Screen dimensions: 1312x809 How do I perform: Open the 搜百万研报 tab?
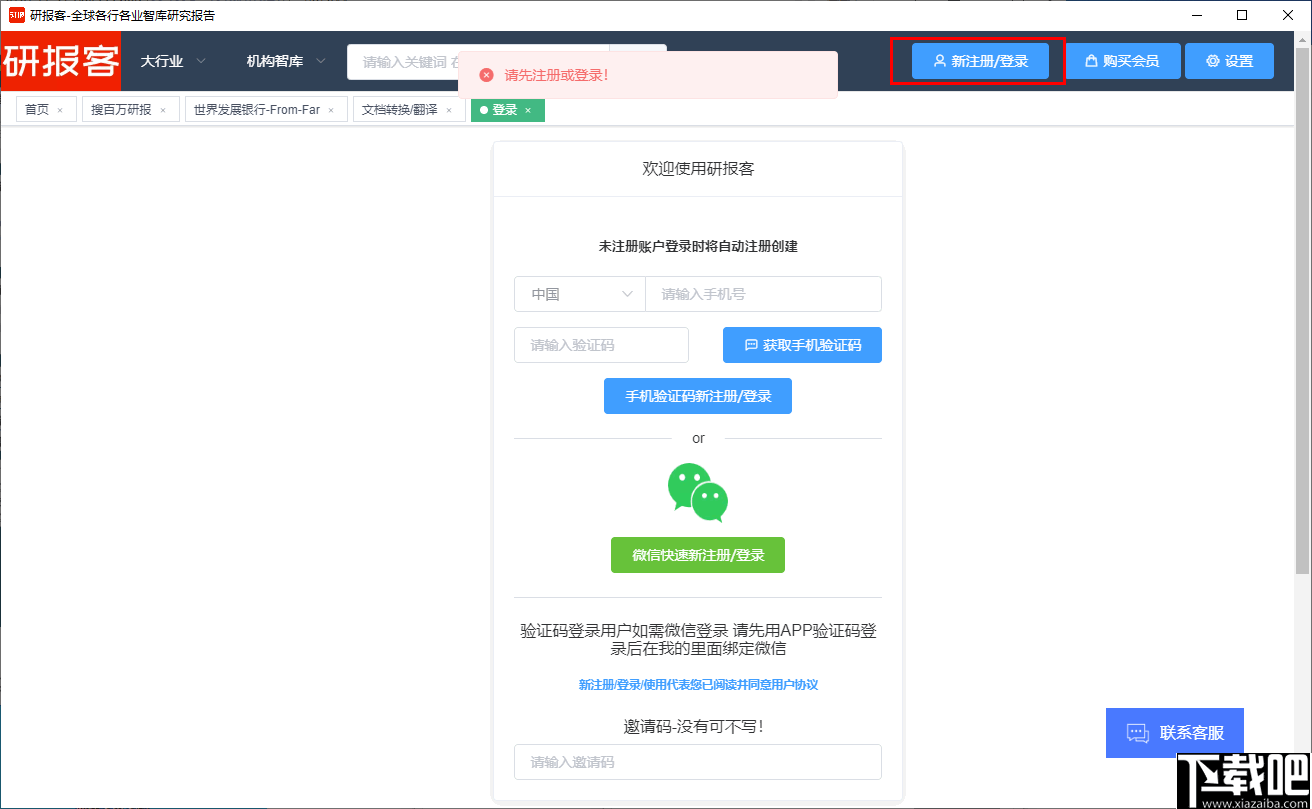[122, 109]
